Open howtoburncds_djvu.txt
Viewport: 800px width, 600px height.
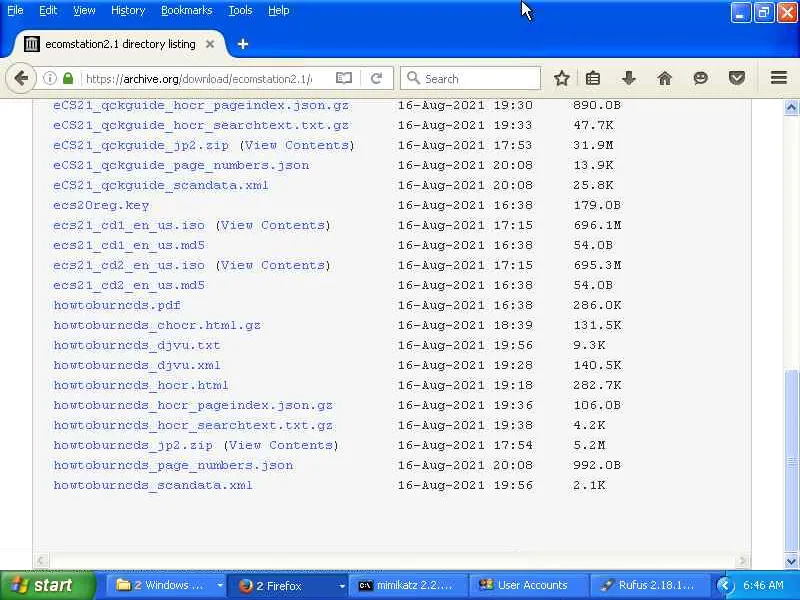(137, 345)
